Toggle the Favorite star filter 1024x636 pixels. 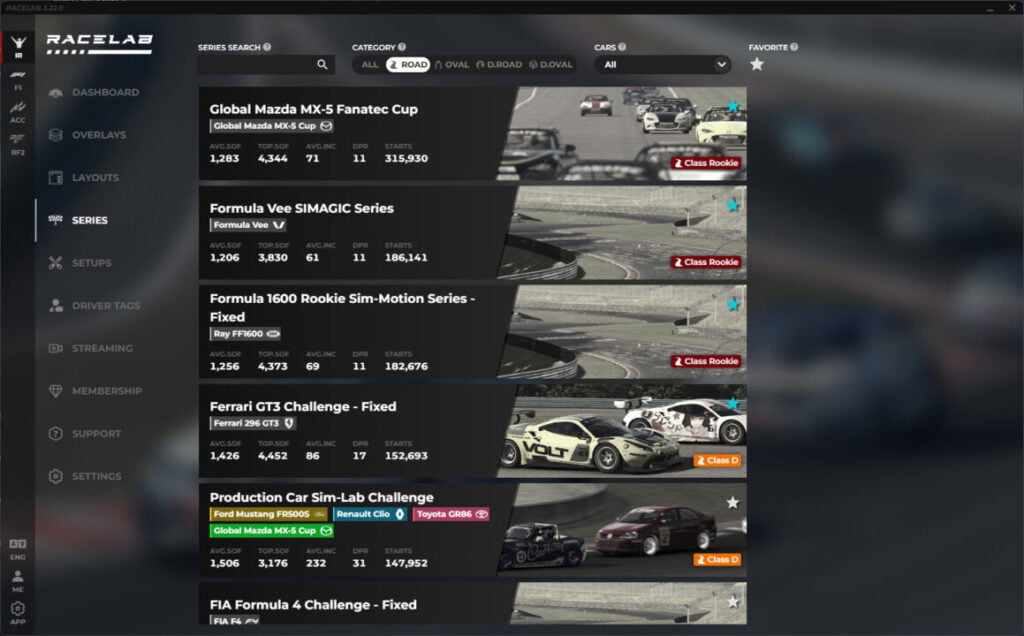click(757, 64)
